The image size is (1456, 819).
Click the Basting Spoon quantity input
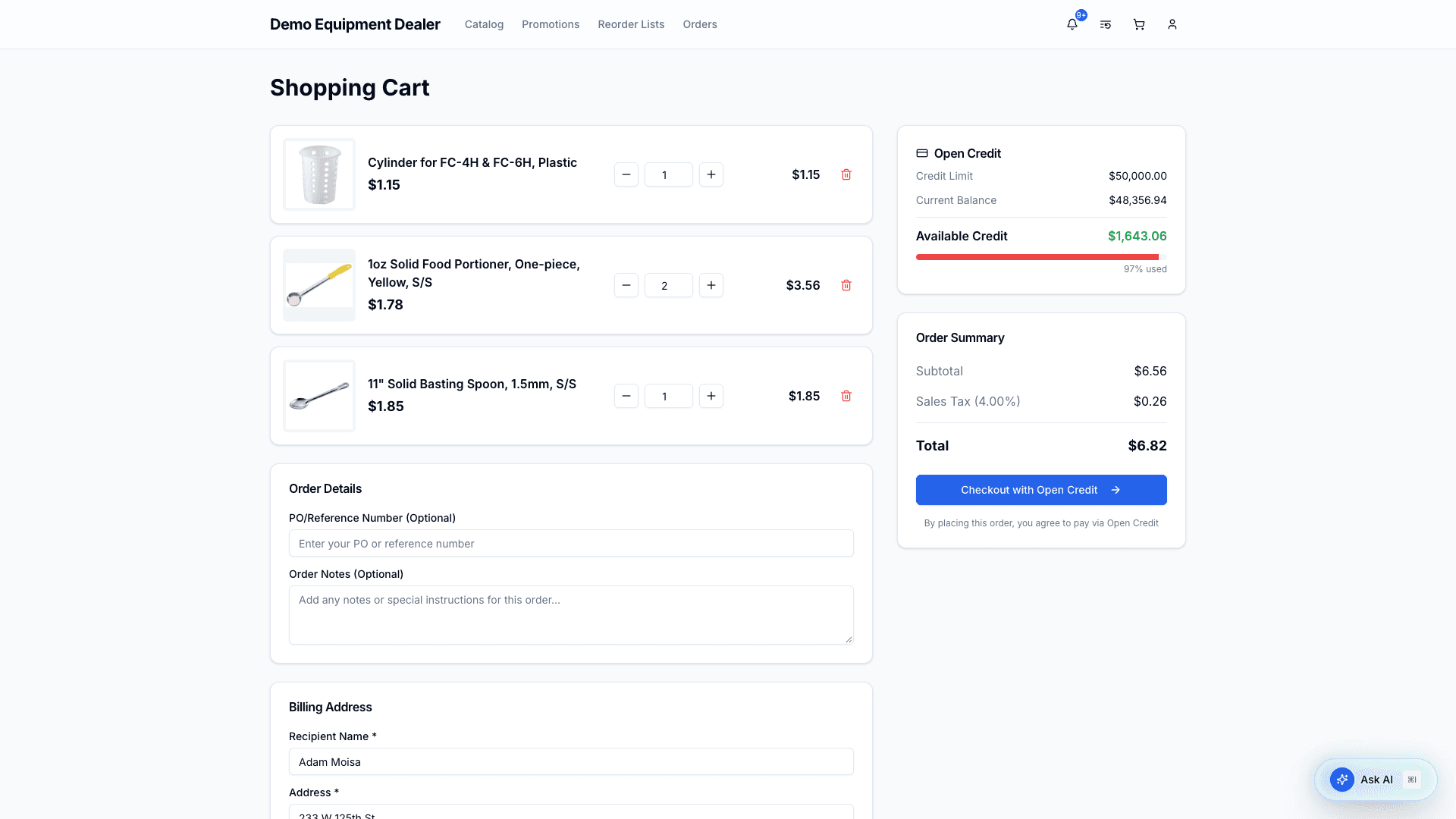click(x=669, y=396)
